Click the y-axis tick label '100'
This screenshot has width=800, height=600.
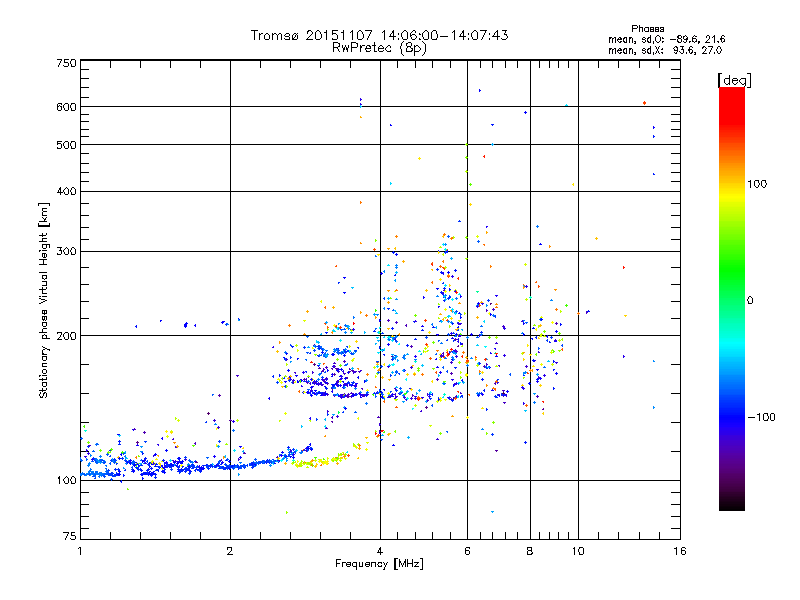point(66,481)
